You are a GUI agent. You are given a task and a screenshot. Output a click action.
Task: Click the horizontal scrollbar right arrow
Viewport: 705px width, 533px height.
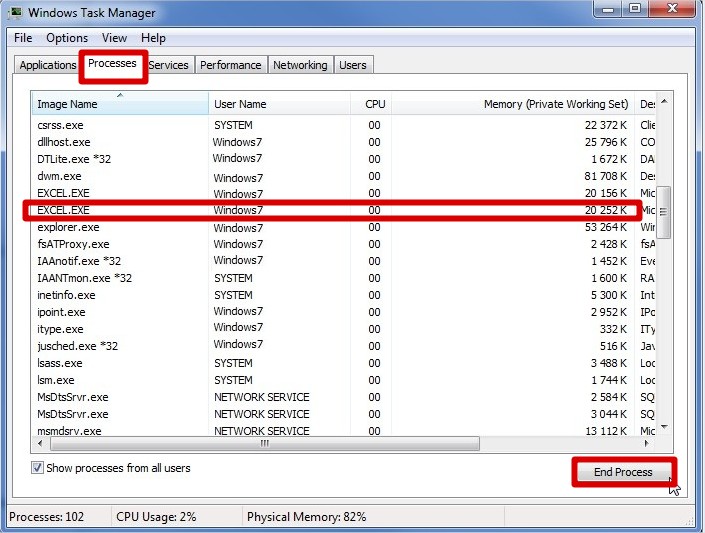648,442
